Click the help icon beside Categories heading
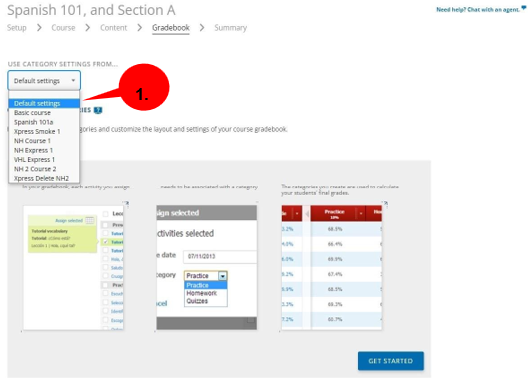This screenshot has width=528, height=378. coord(98,110)
